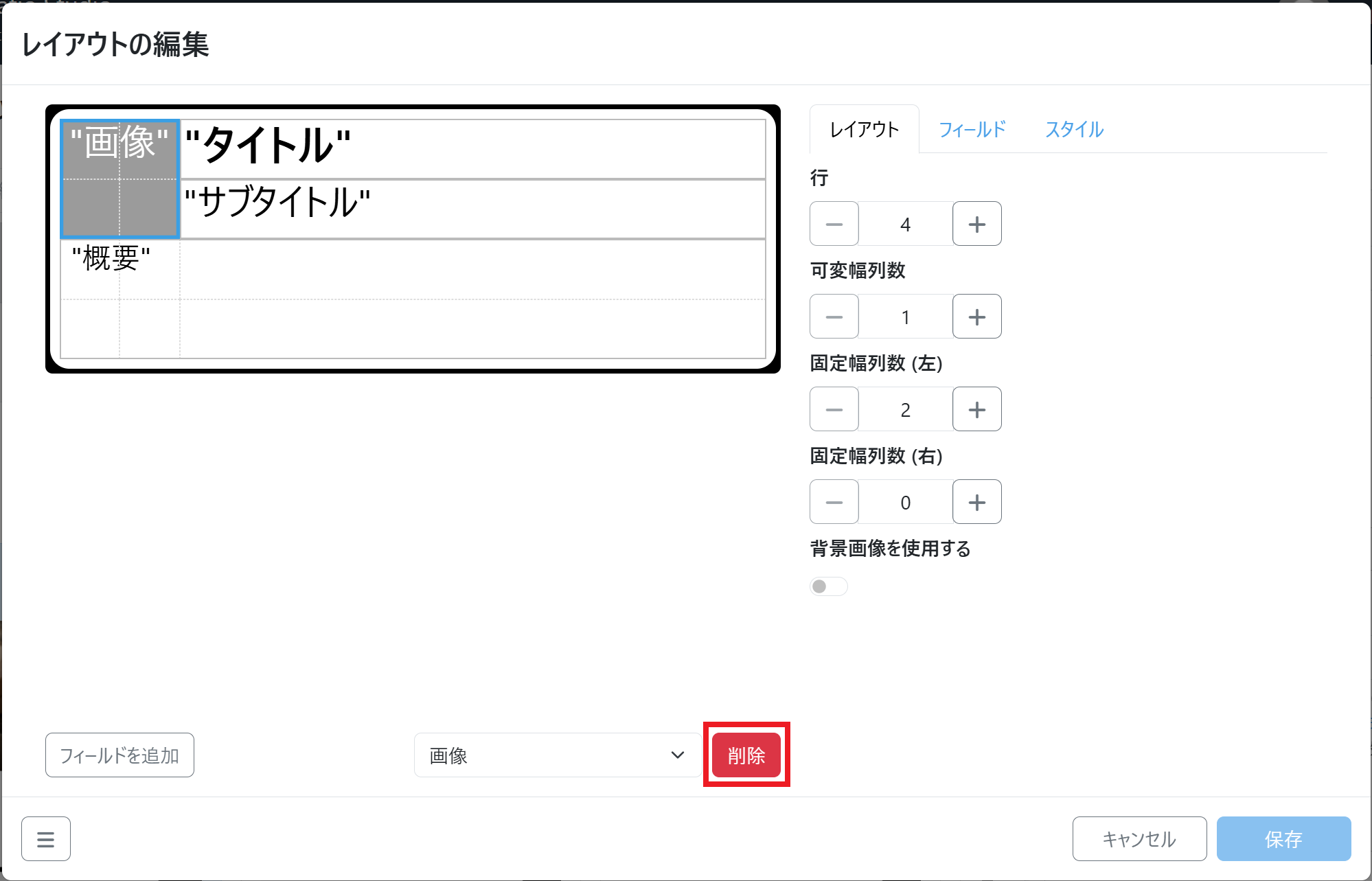
Task: Open the hamburger menu at bottom left
Action: click(x=45, y=838)
